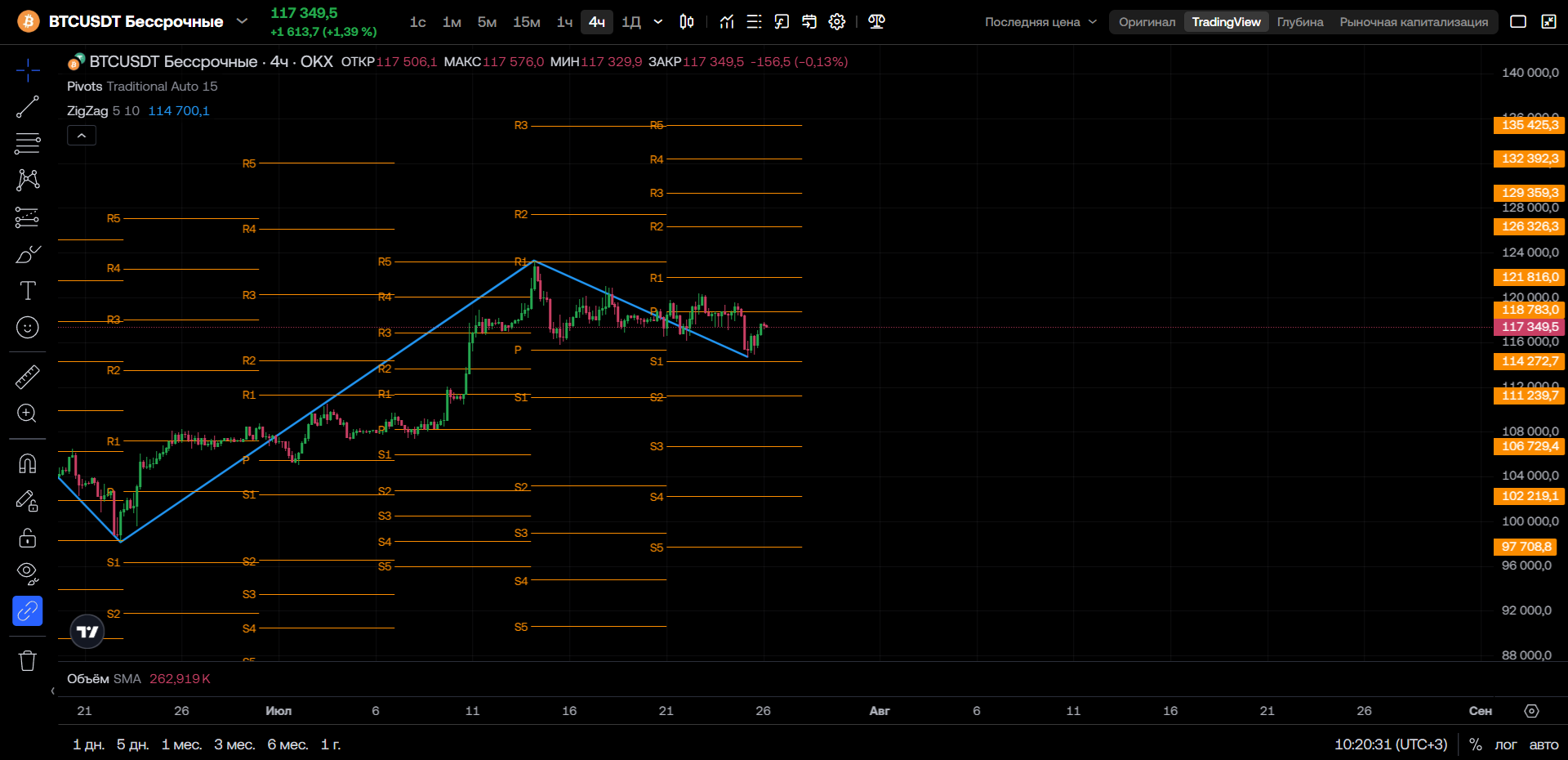
Task: Click the TradingView logo badge
Action: 87,632
